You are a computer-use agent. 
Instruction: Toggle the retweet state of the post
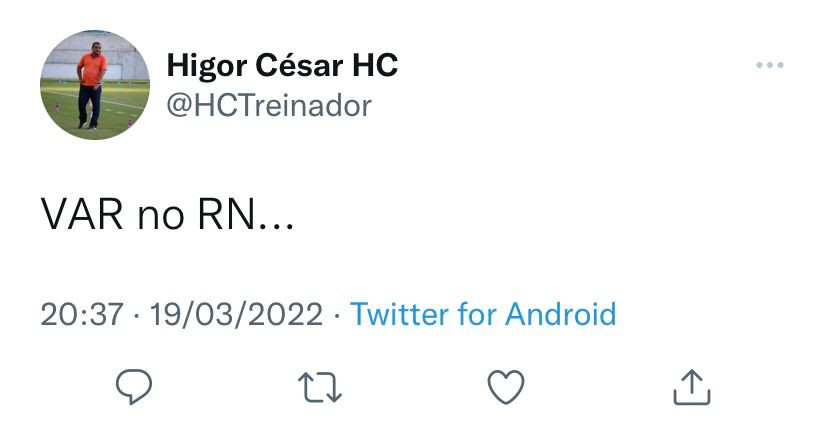point(320,388)
